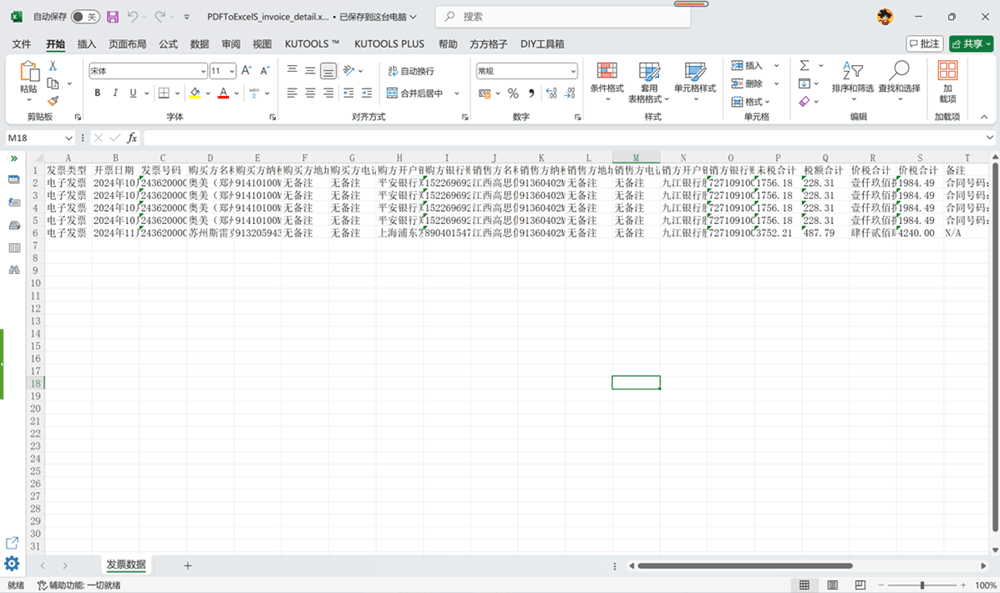This screenshot has width=1000, height=593.
Task: Apply comma style number format
Action: click(531, 93)
